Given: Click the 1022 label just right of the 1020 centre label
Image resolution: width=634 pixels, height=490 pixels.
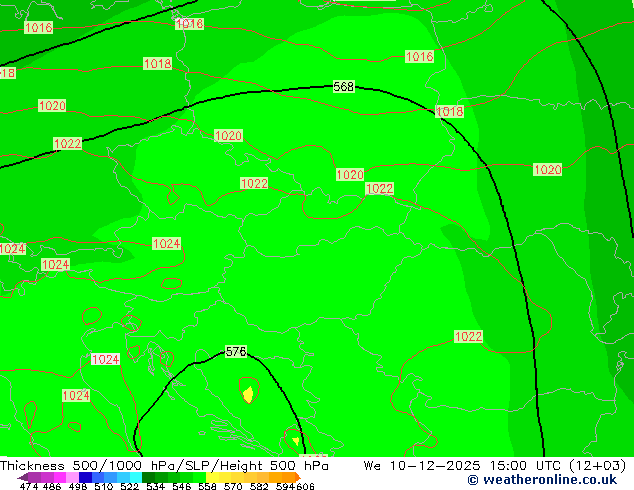Looking at the screenshot, I should tap(379, 188).
